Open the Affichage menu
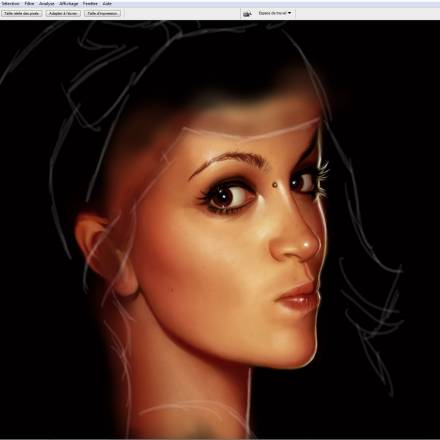This screenshot has width=440, height=440. 69,4
